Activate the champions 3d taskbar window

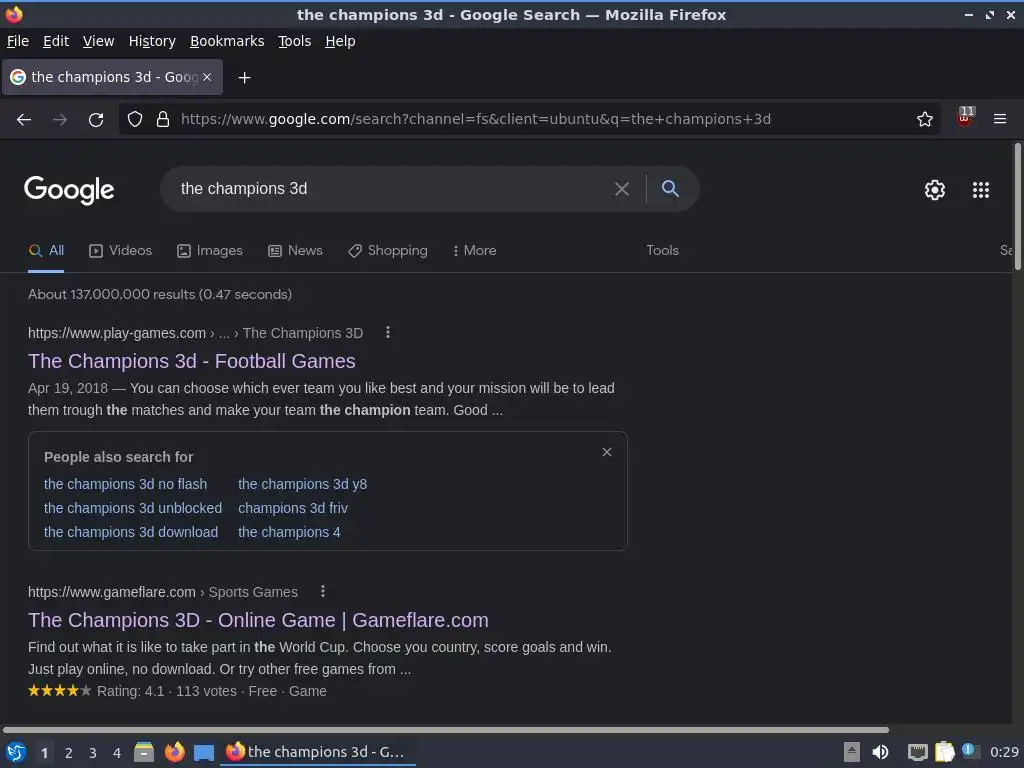tap(318, 752)
